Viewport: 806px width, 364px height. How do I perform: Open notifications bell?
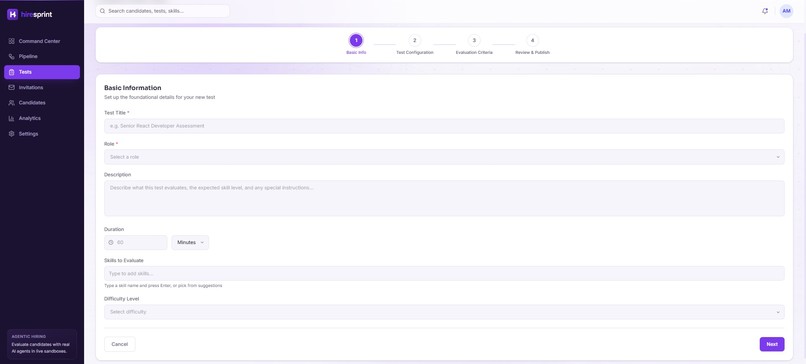point(765,11)
